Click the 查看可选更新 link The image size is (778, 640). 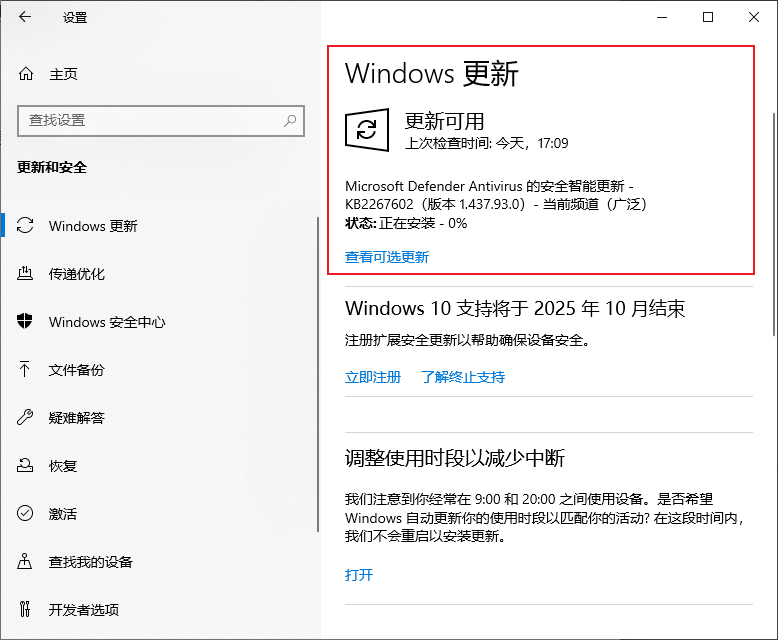pos(387,257)
